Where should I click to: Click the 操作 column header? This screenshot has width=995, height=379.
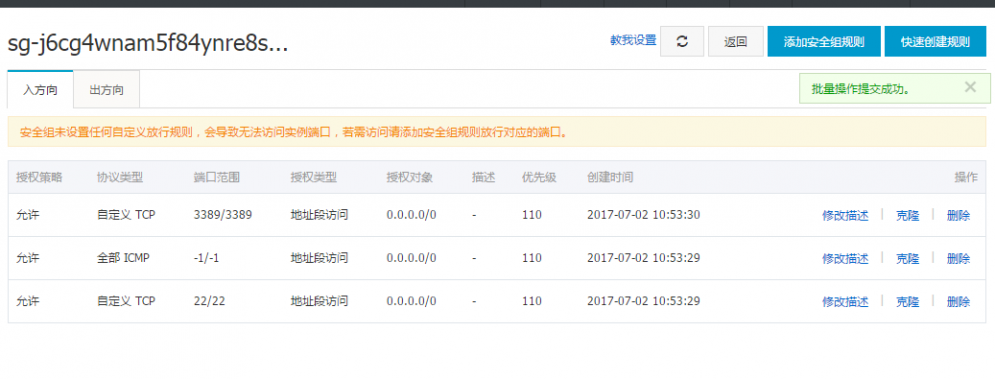[966, 177]
